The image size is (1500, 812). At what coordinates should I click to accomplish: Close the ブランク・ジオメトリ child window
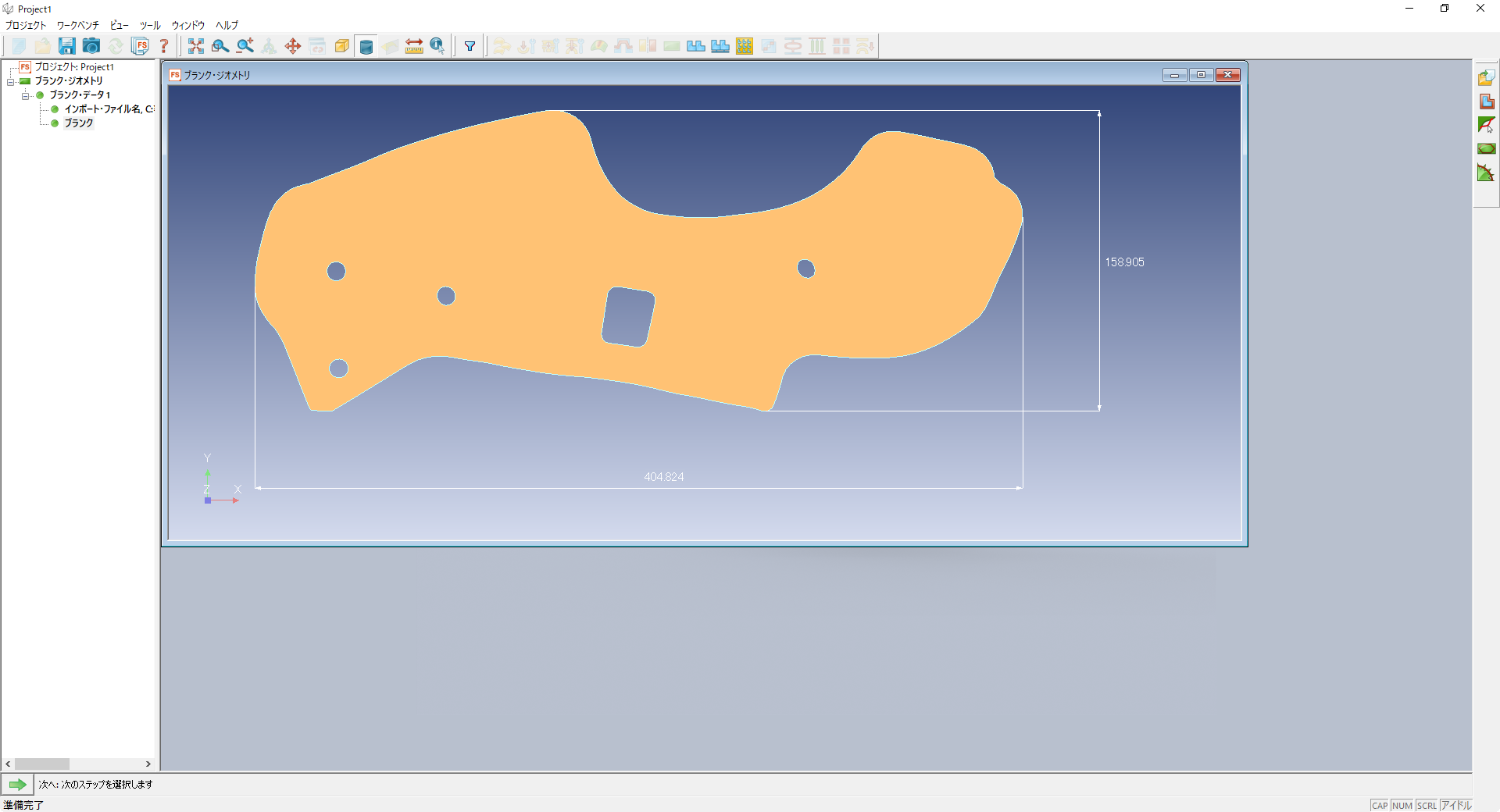(1227, 75)
